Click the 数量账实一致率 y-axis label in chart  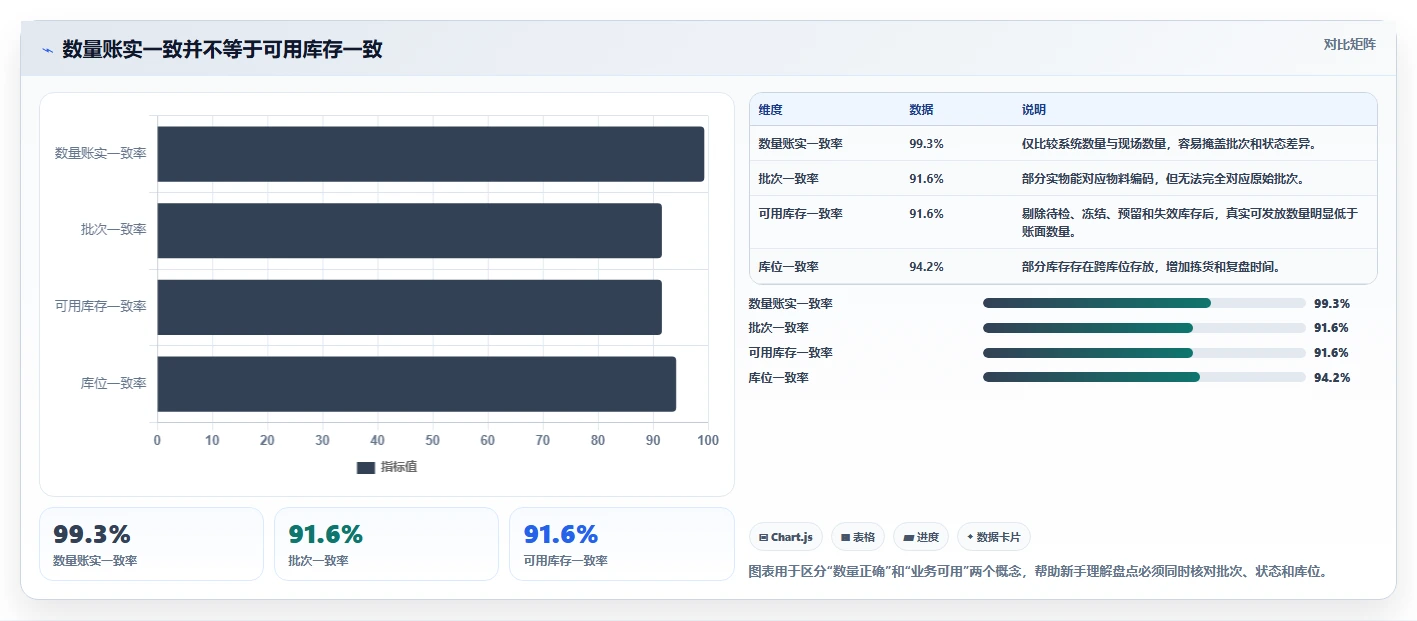click(100, 154)
